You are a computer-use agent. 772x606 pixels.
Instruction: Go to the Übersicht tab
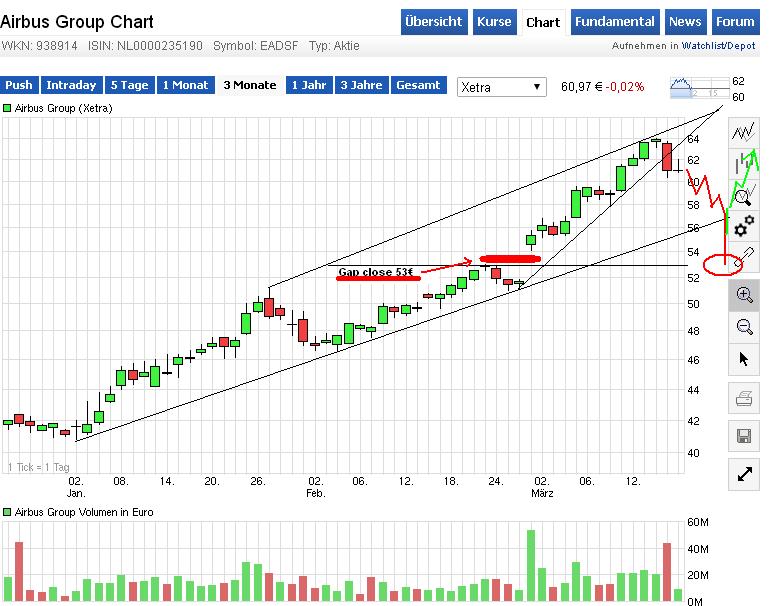[435, 22]
